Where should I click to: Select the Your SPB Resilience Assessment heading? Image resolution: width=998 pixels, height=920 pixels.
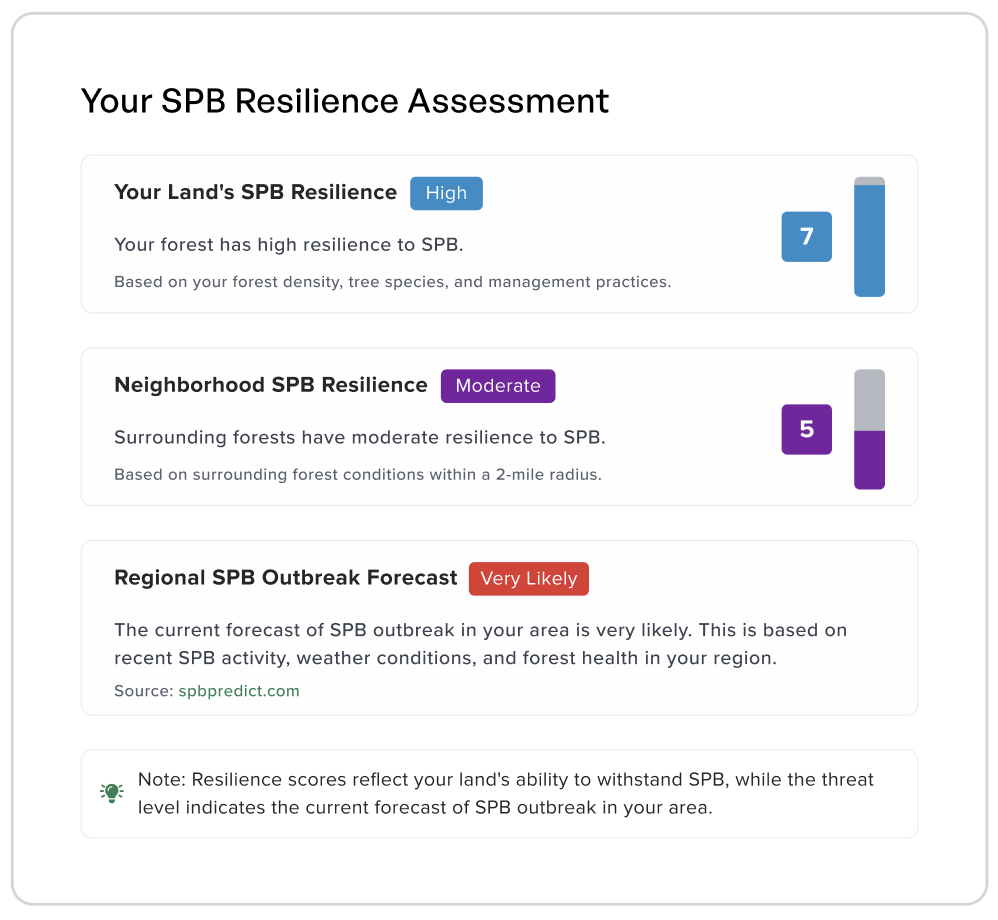[345, 101]
